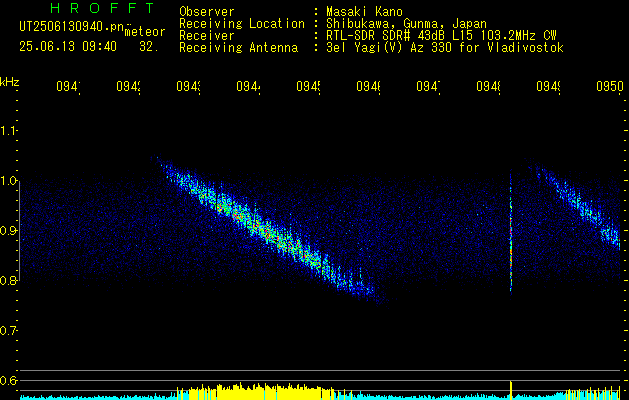Screen dimensions: 629x400
Task: Click the gray vertical range bar beside 0.9
Action: [x=20, y=230]
